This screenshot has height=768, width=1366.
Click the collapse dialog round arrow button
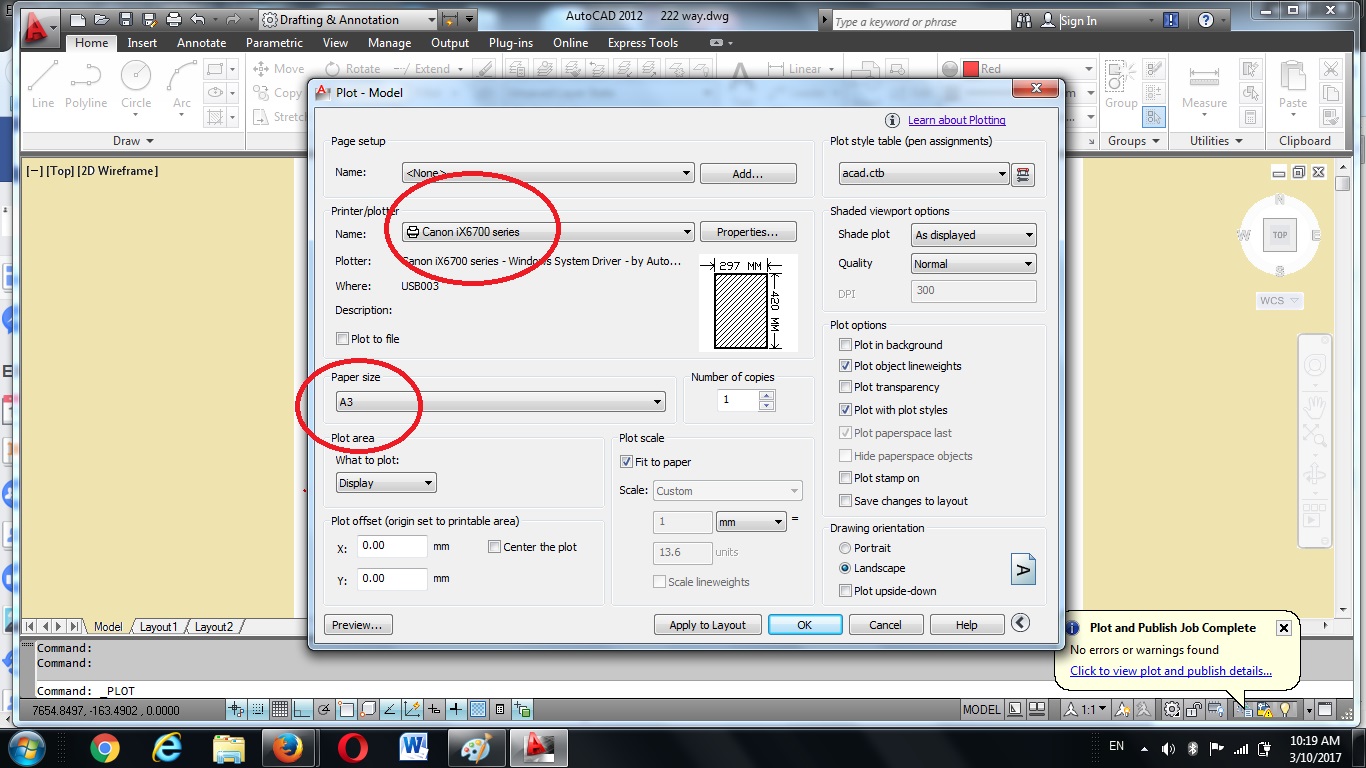pos(1020,623)
